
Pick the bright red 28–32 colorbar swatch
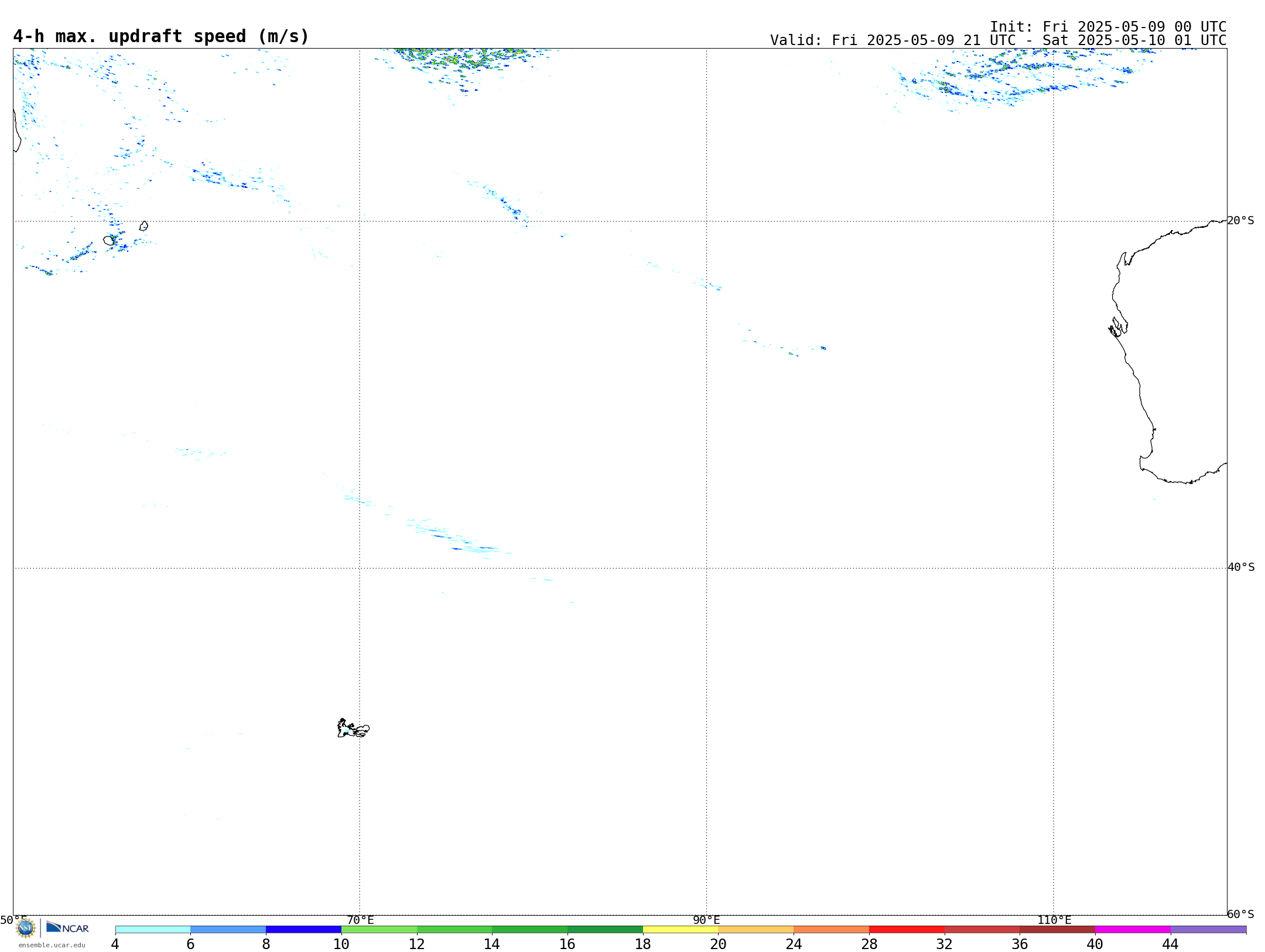907,930
